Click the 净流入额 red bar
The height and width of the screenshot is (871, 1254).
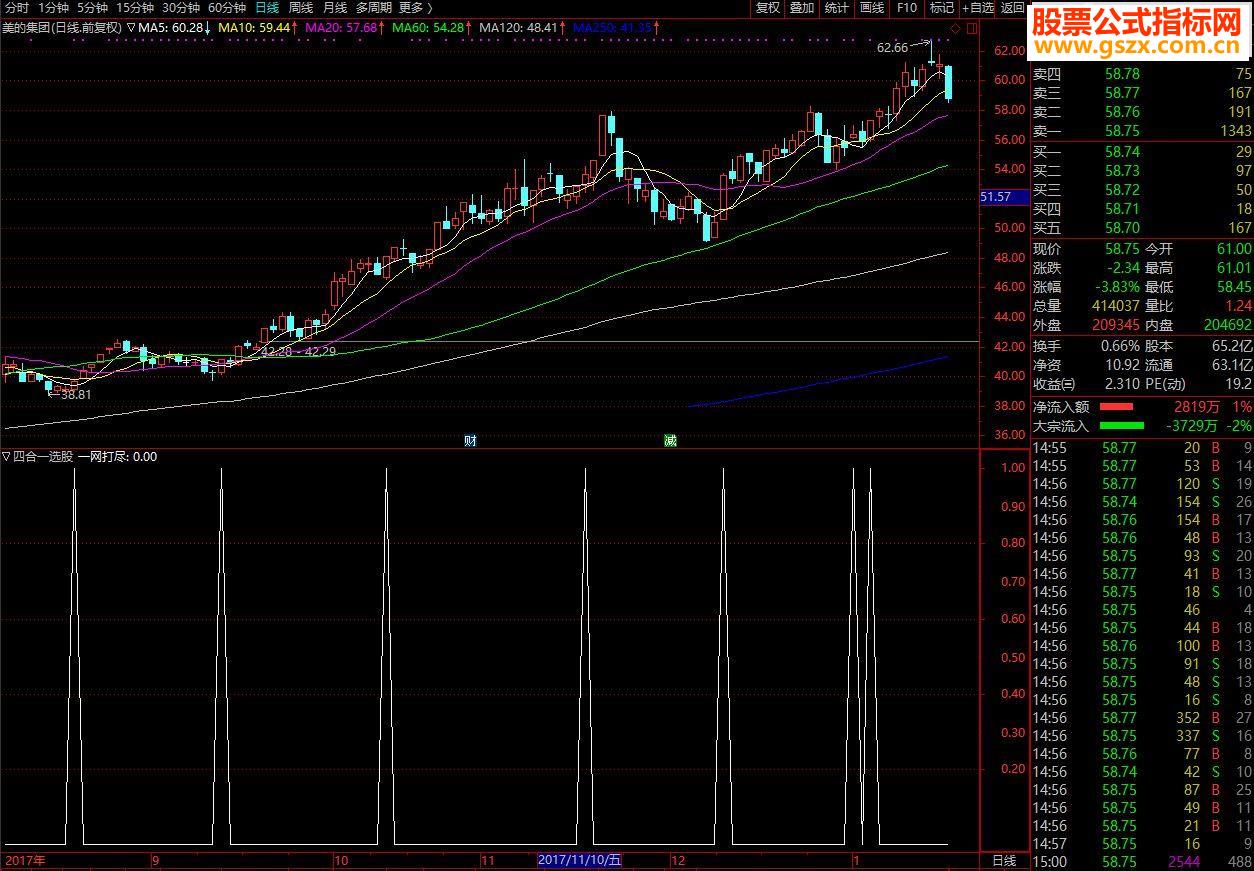click(x=1116, y=407)
